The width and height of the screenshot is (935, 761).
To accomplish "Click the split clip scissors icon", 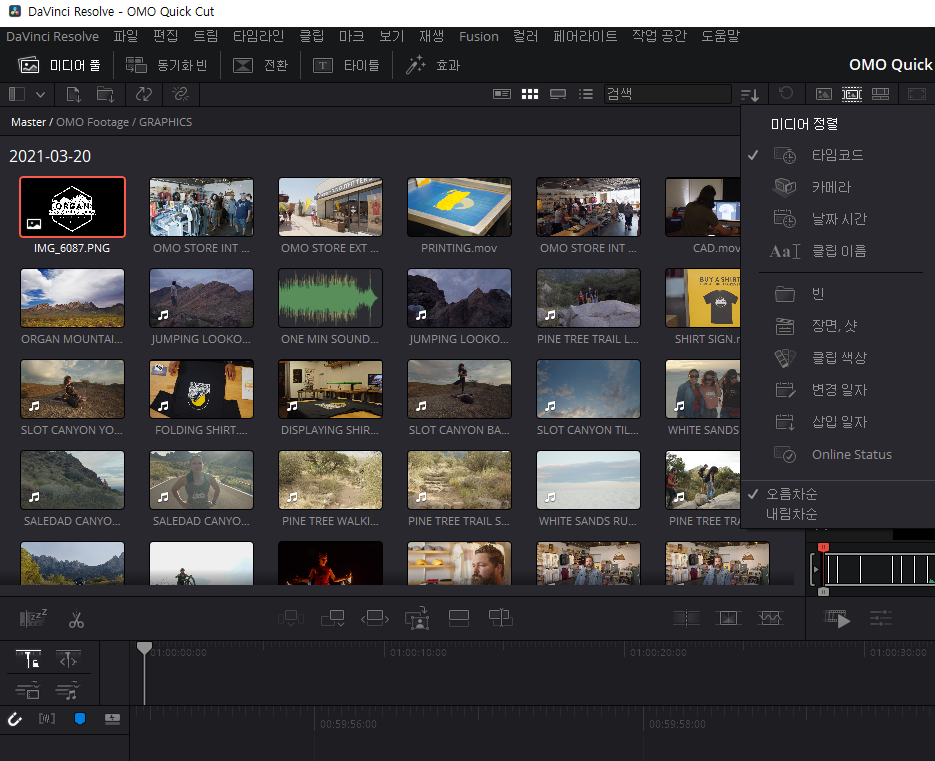I will click(x=76, y=620).
